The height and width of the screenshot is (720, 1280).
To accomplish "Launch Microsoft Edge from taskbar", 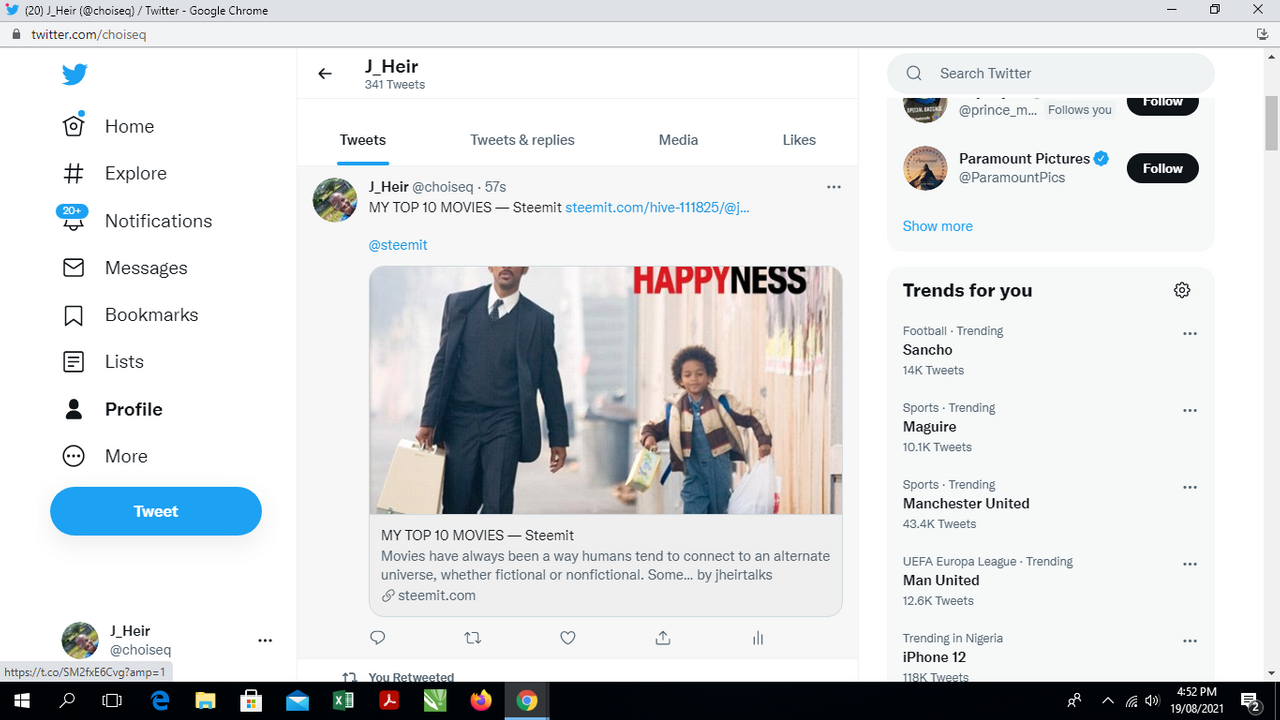I will coord(160,701).
